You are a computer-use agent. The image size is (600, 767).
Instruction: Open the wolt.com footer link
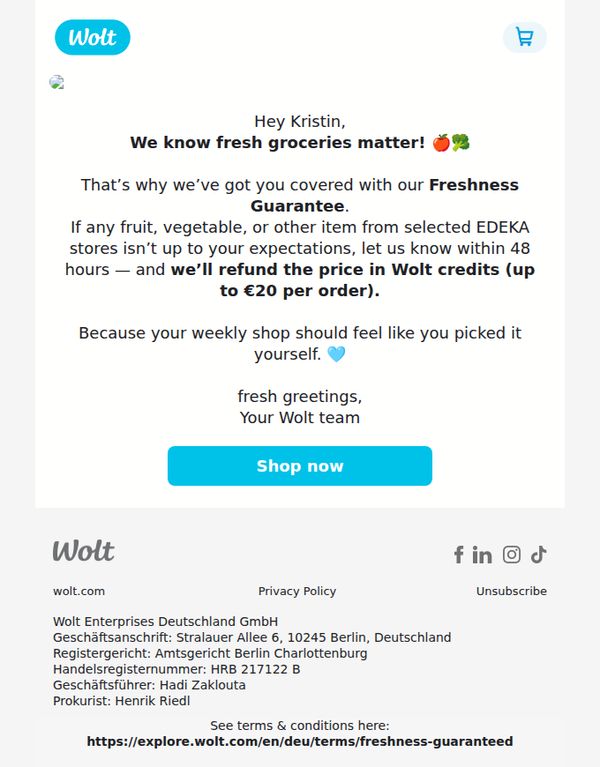pos(79,591)
